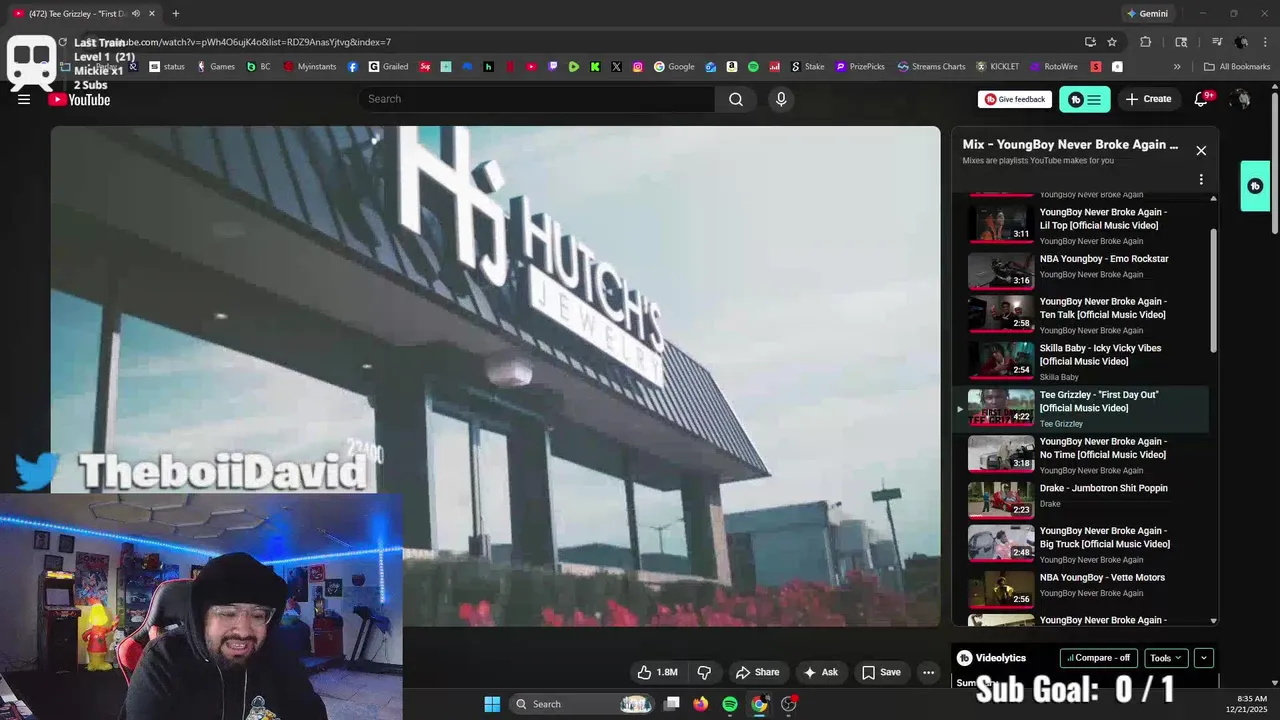Click the Windows taskbar search box
The width and height of the screenshot is (1280, 720).
pos(581,704)
